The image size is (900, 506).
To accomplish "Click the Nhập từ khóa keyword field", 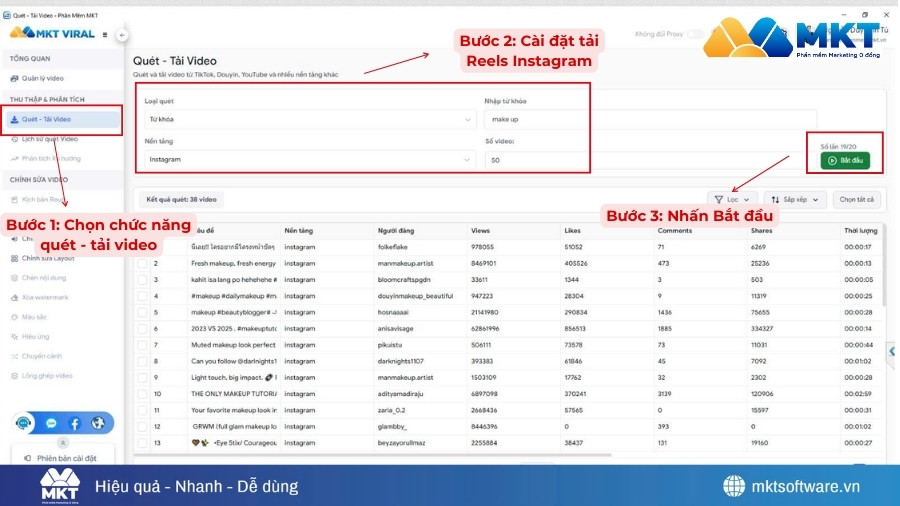I will pos(650,119).
